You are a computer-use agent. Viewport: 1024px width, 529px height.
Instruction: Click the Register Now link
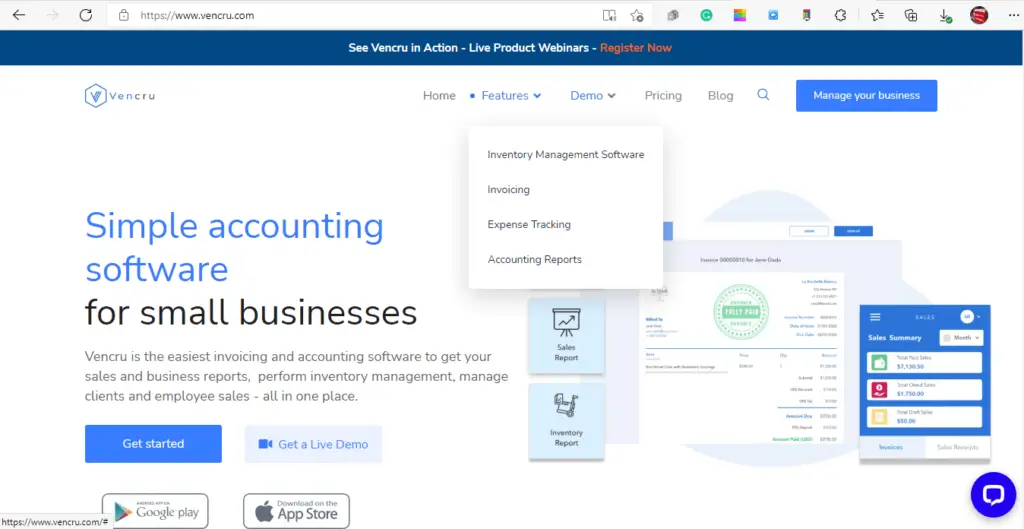[x=635, y=48]
